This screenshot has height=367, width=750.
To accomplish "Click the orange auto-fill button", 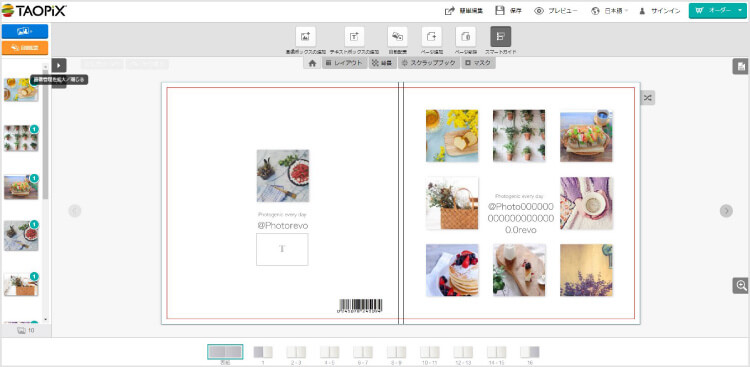I will coord(25,47).
